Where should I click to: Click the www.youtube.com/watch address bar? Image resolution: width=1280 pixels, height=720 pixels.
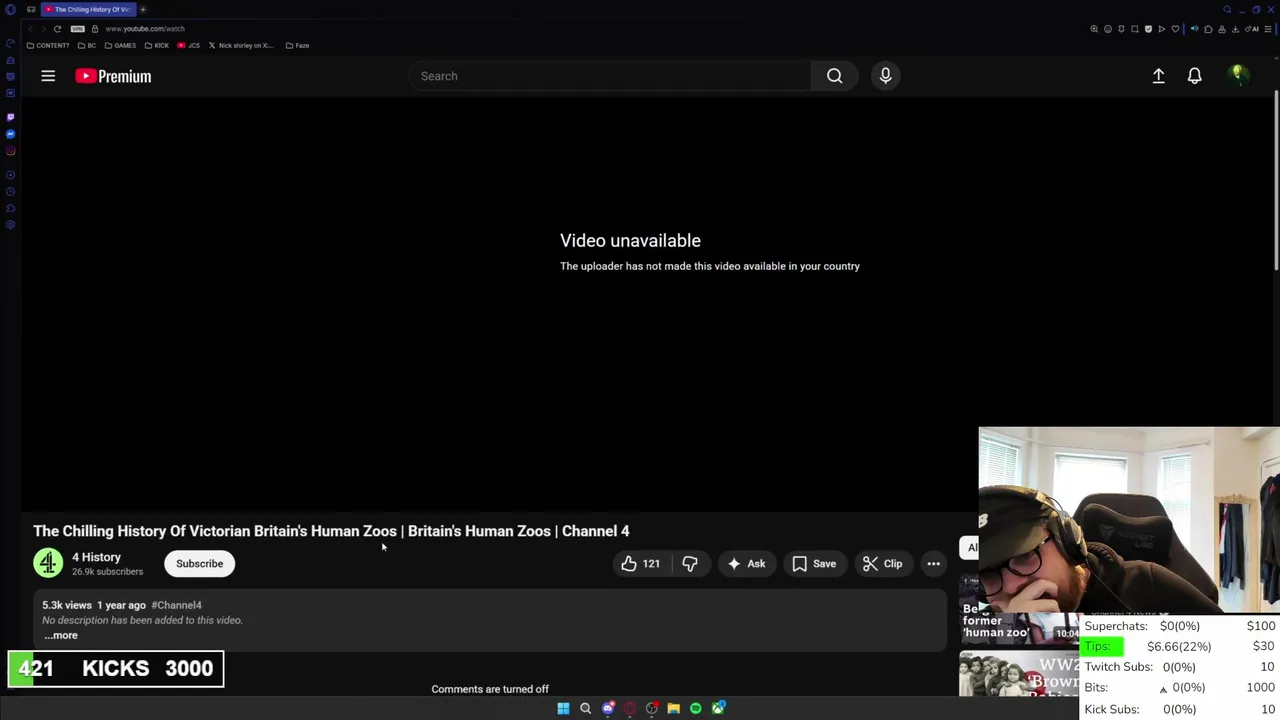click(145, 29)
